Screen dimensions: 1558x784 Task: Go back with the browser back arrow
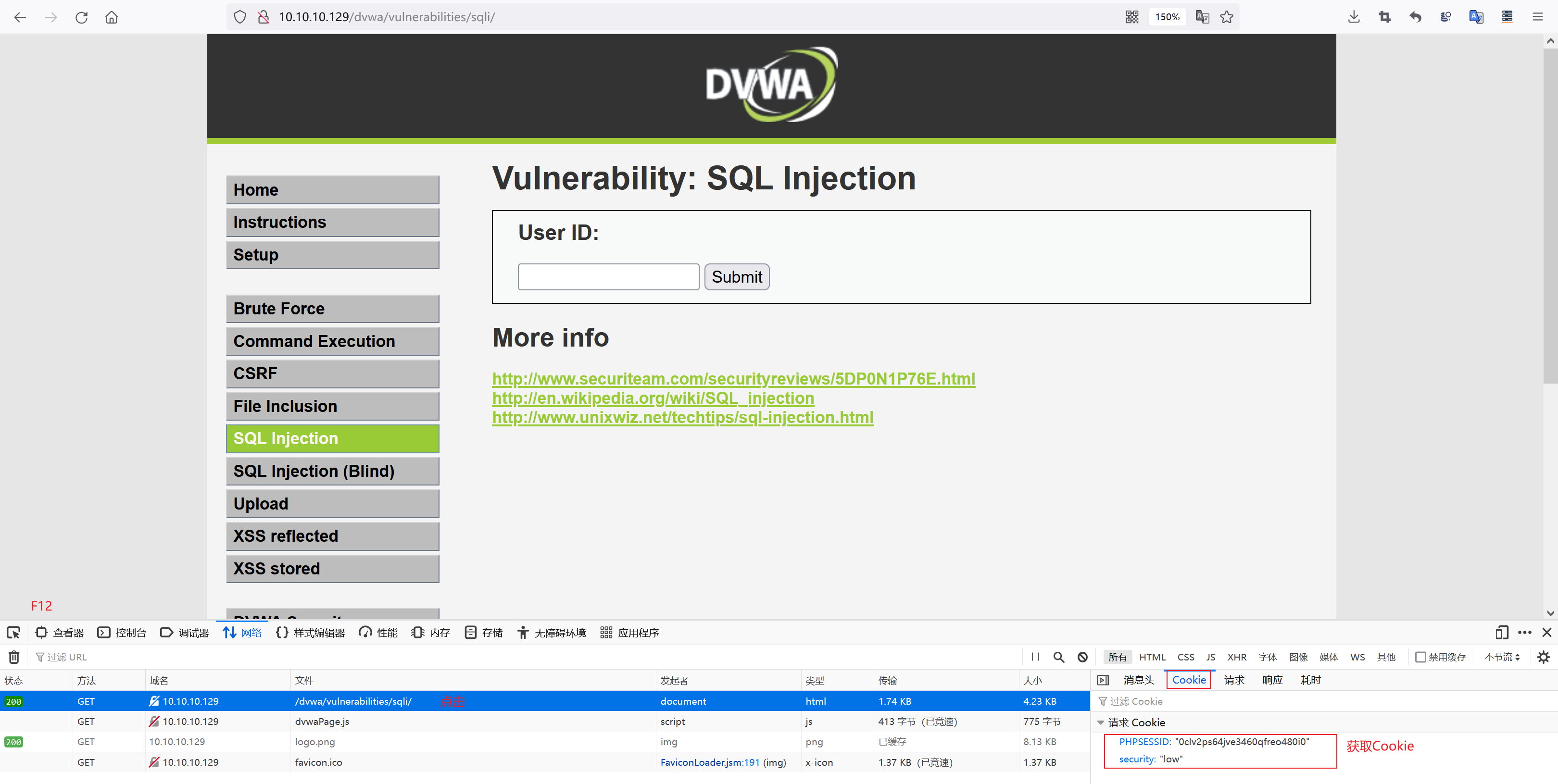coord(20,17)
